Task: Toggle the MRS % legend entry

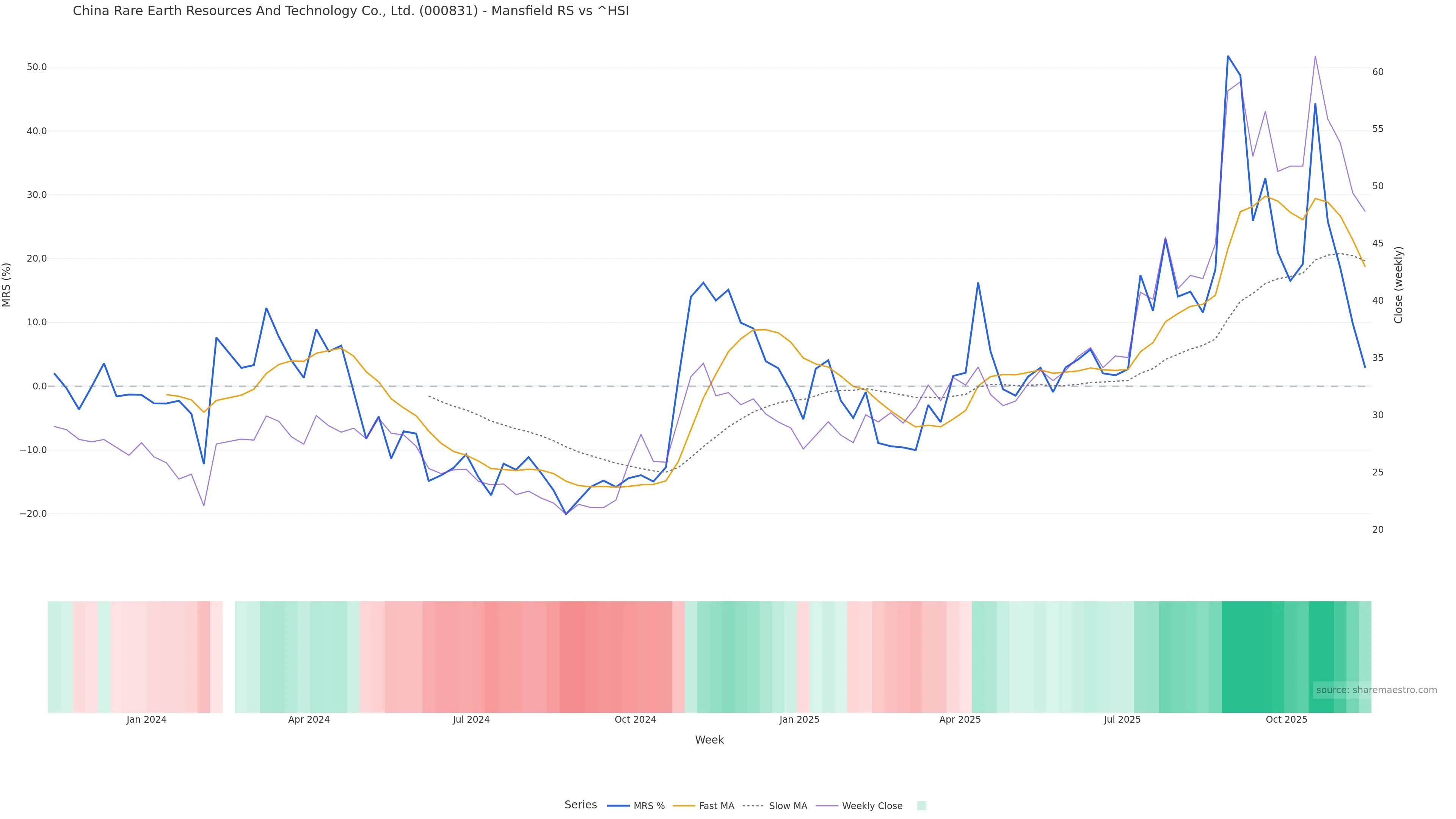Action: [x=649, y=806]
